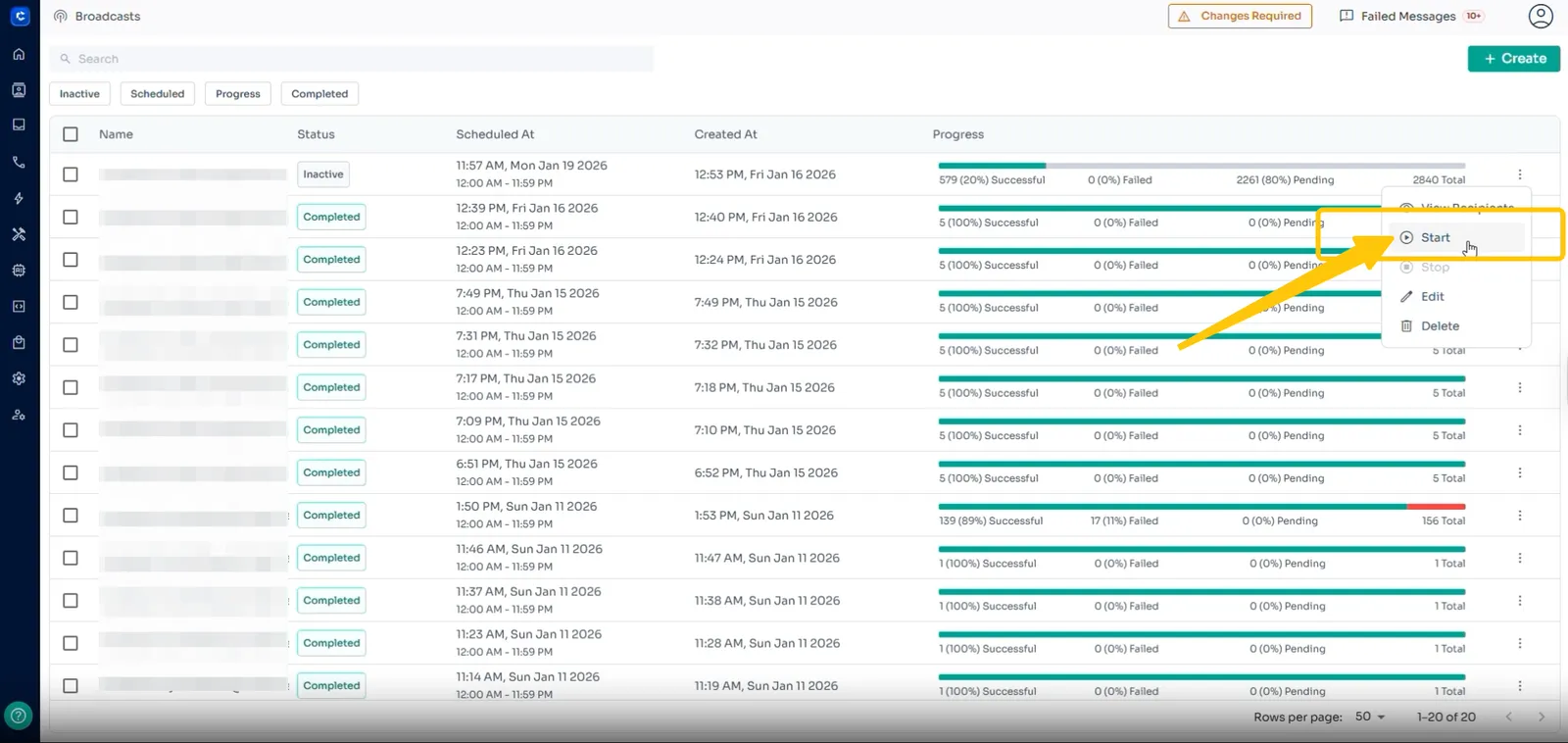Viewport: 1568px width, 743px height.
Task: Select the checkbox for the 1:50 PM broadcast
Action: (x=71, y=516)
